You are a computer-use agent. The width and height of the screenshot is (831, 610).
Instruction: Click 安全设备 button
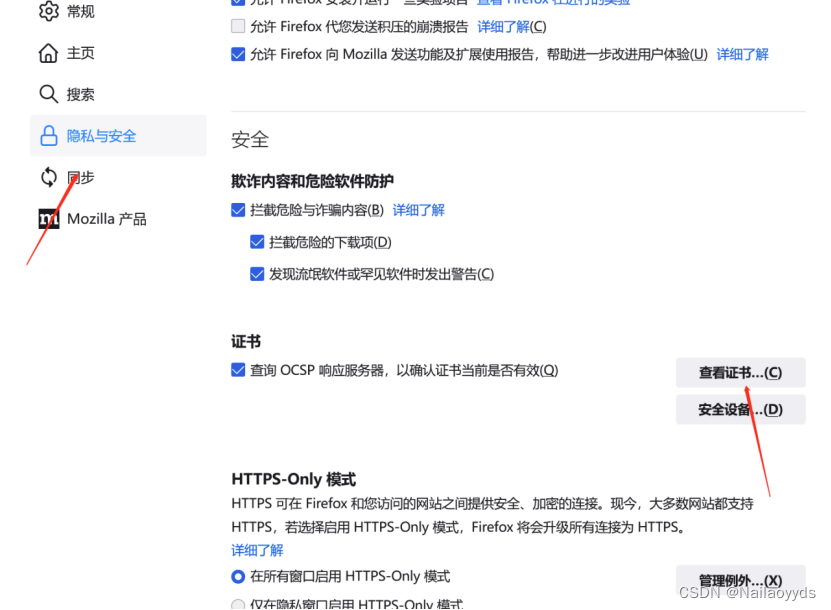click(740, 410)
